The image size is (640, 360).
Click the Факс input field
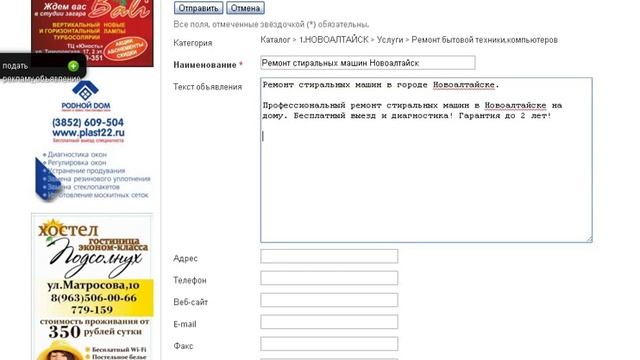click(329, 344)
